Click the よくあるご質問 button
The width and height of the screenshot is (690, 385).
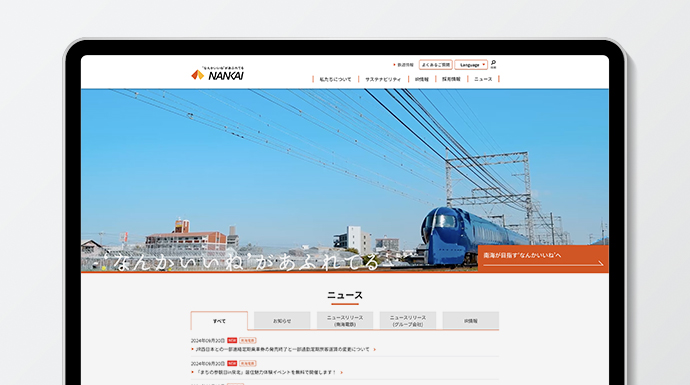pos(436,65)
